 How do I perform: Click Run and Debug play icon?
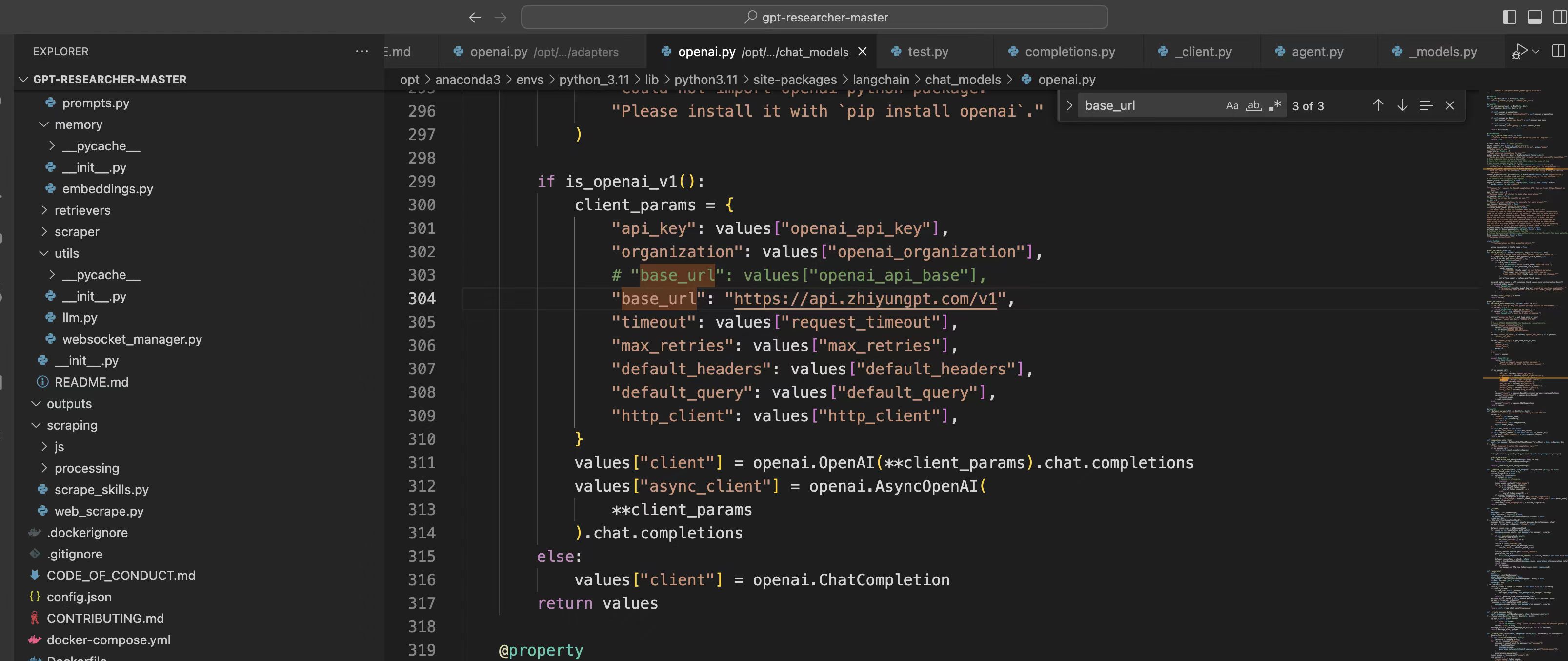click(x=1520, y=51)
